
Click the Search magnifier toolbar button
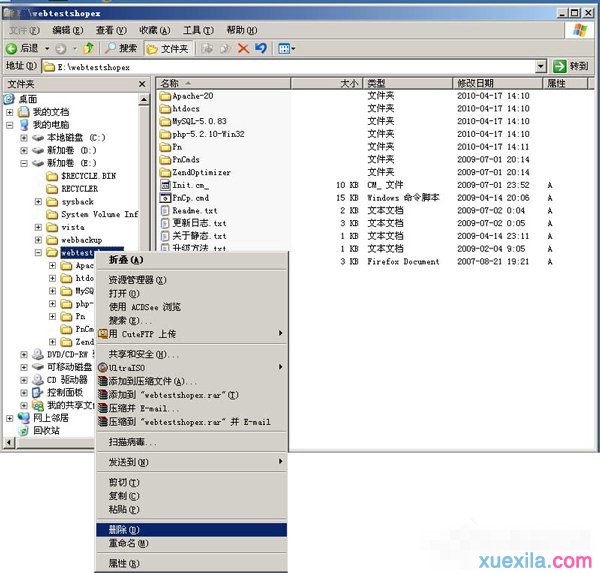(121, 48)
